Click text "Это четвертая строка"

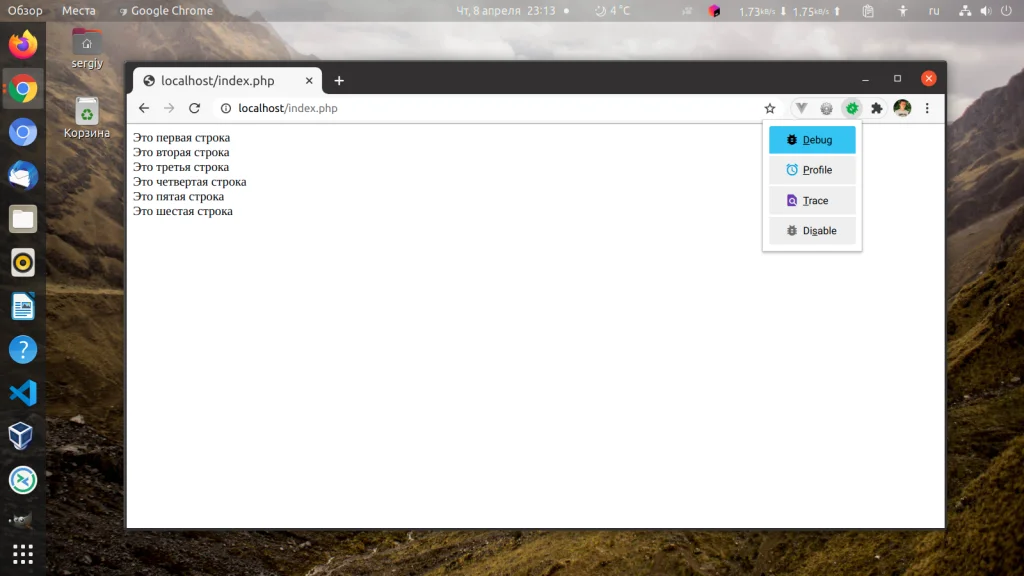click(189, 182)
